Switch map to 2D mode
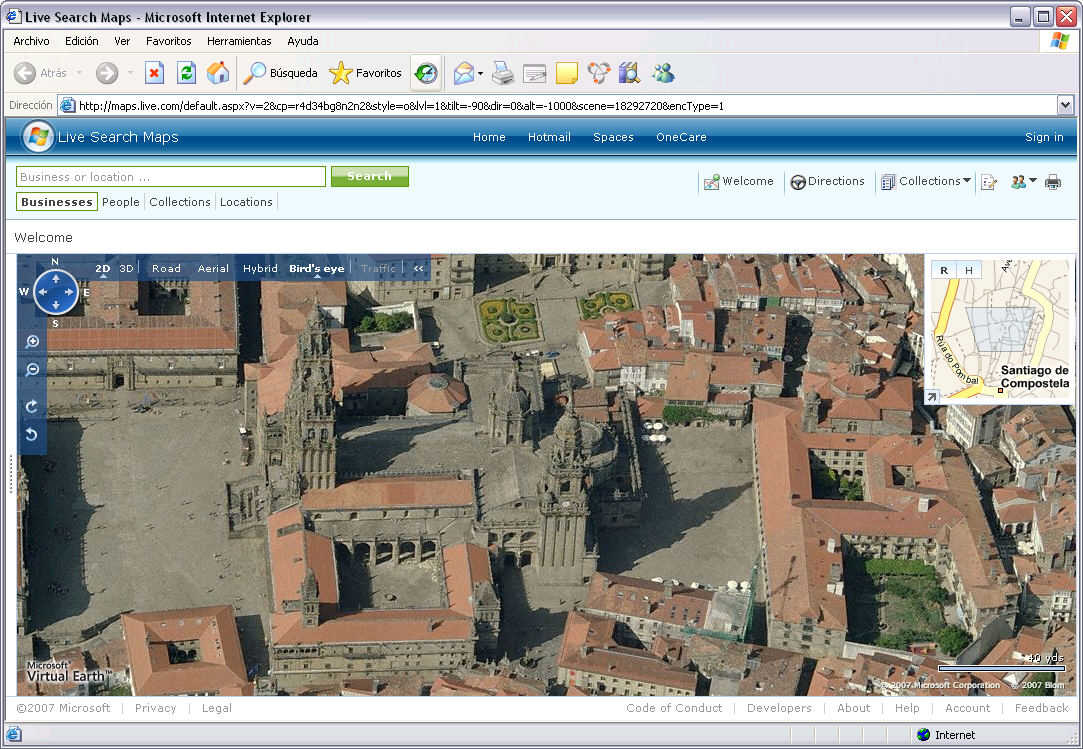The height and width of the screenshot is (749, 1083). click(x=103, y=268)
